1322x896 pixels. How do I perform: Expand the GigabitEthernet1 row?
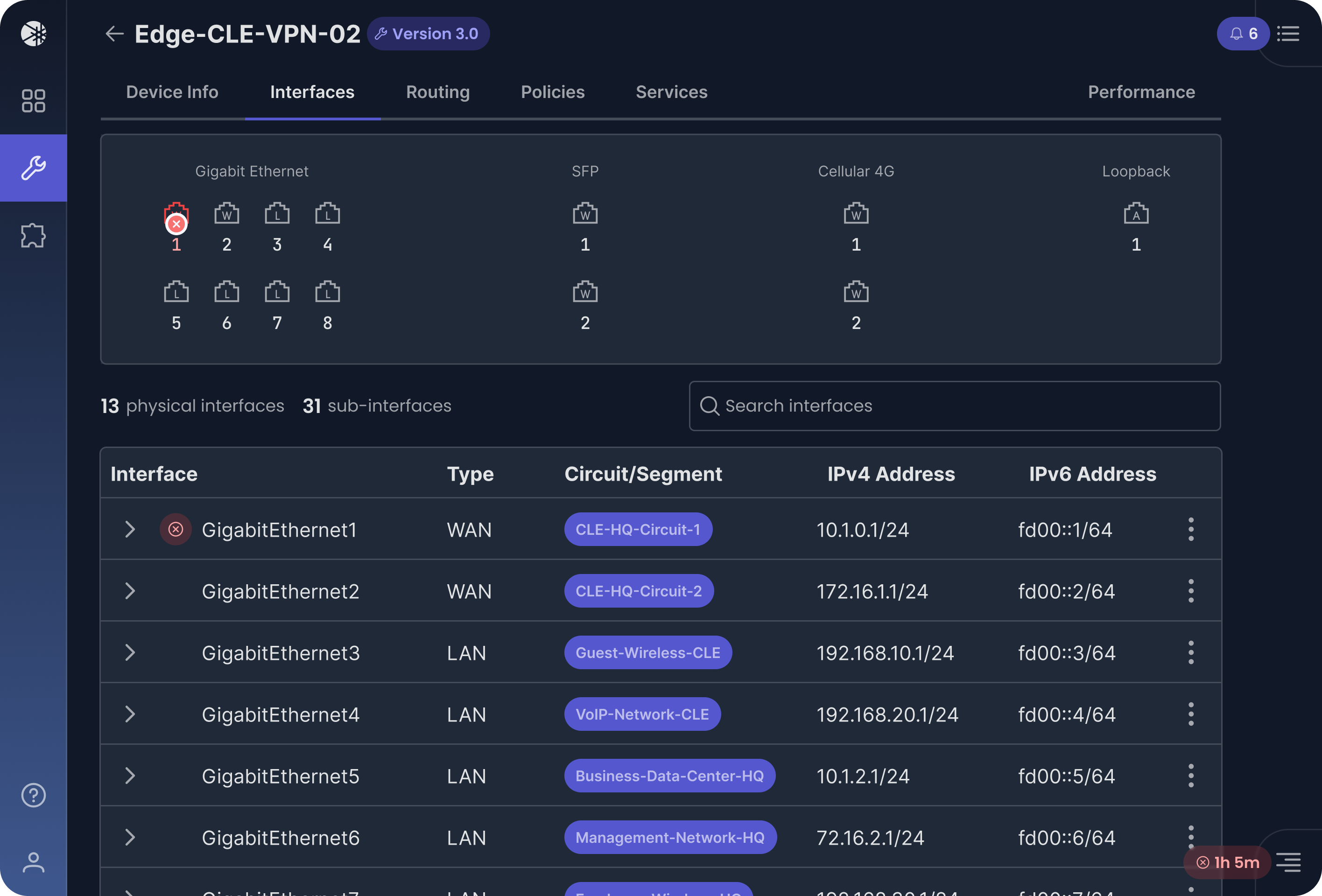coord(130,529)
